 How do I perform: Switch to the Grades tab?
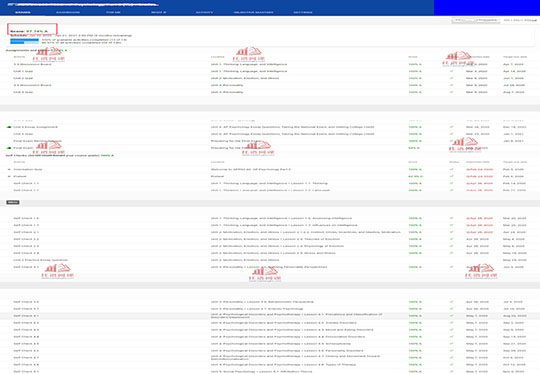(x=23, y=12)
